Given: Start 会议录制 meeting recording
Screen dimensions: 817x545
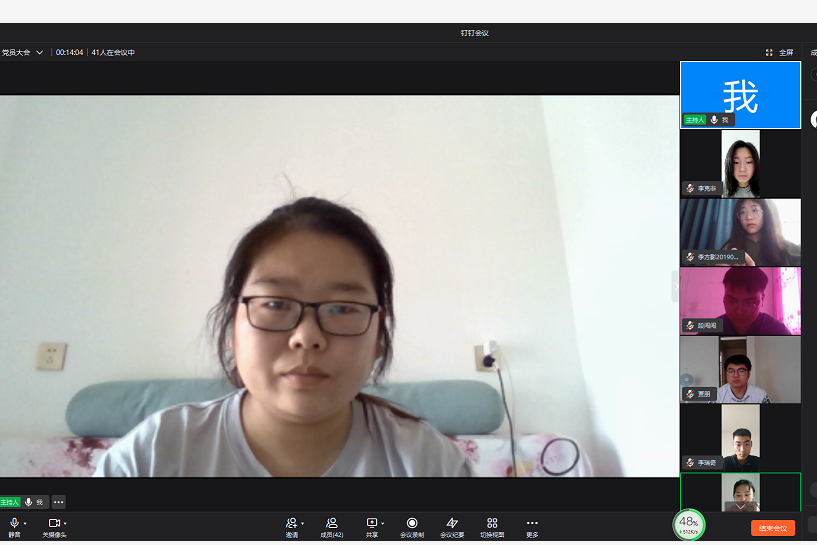Looking at the screenshot, I should 412,524.
